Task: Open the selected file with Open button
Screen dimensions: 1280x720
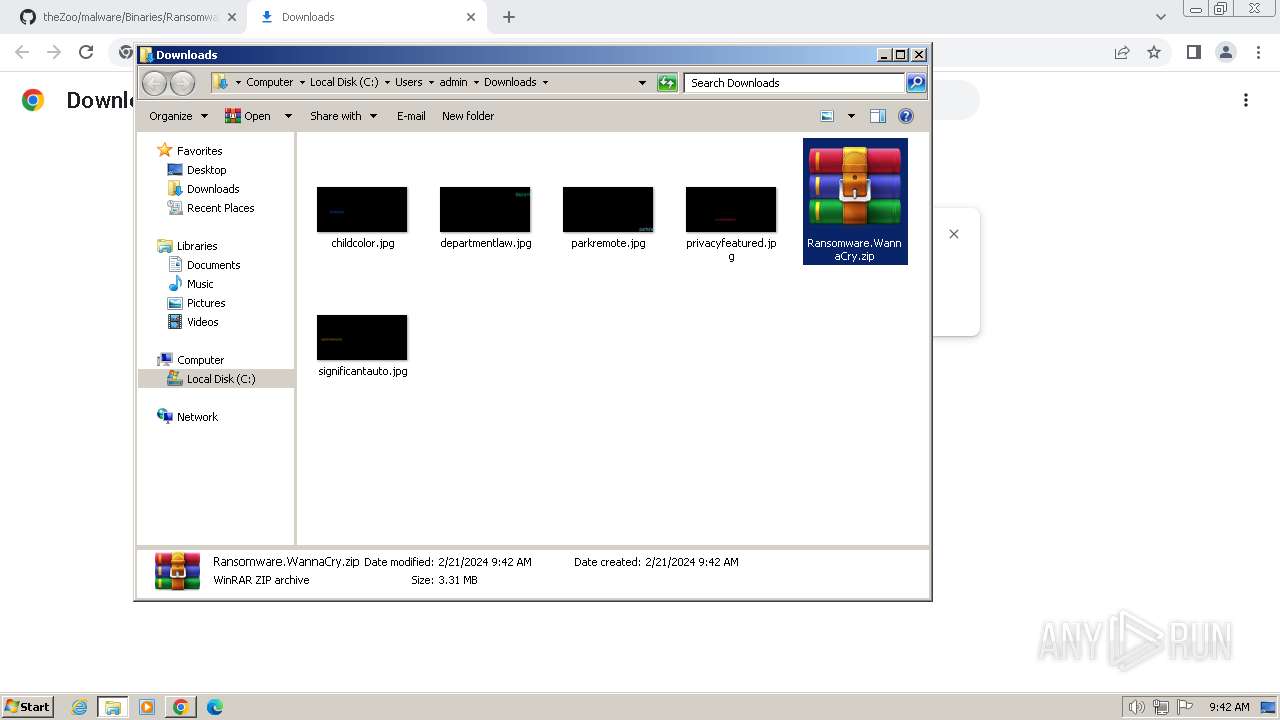Action: click(248, 116)
